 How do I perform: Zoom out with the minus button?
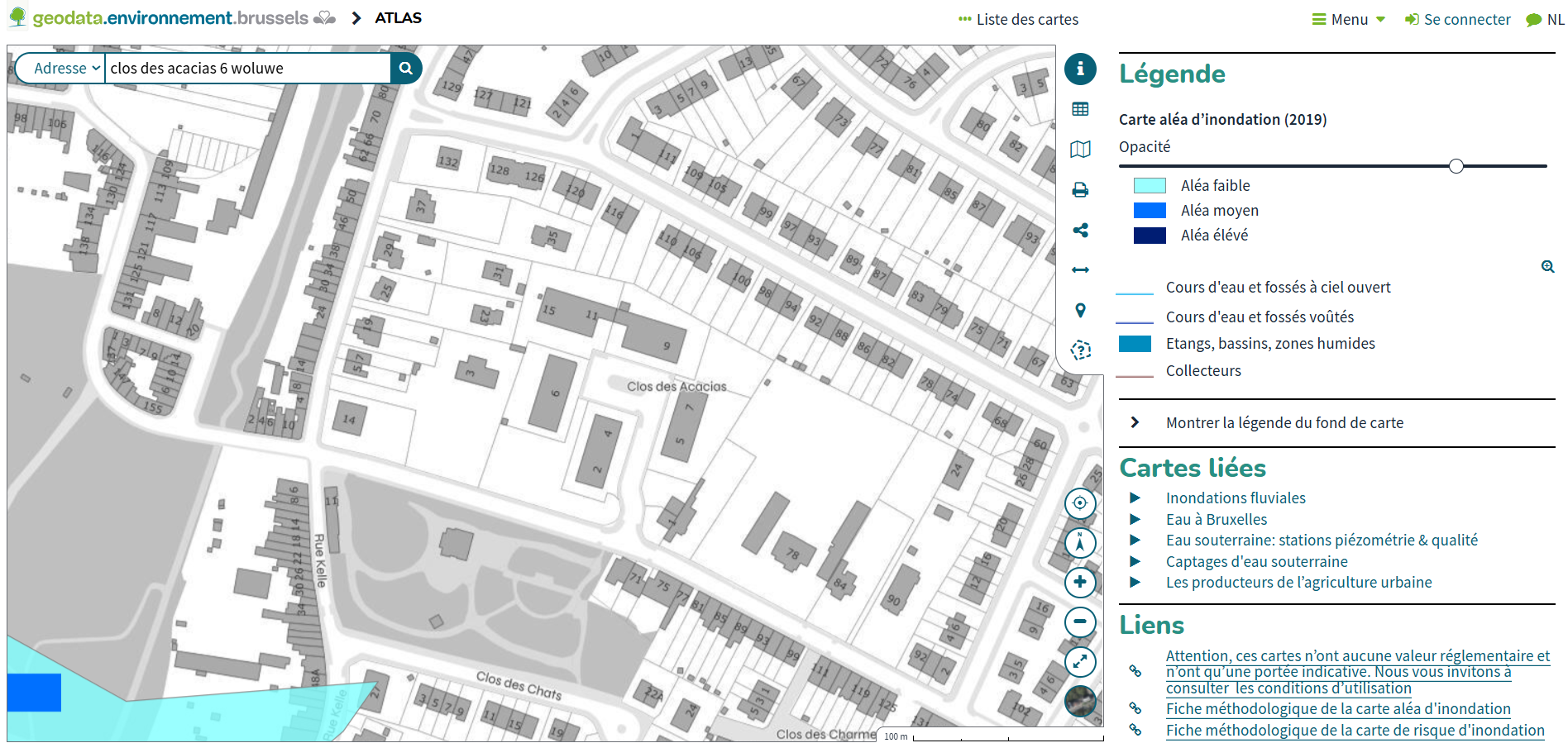tap(1080, 622)
